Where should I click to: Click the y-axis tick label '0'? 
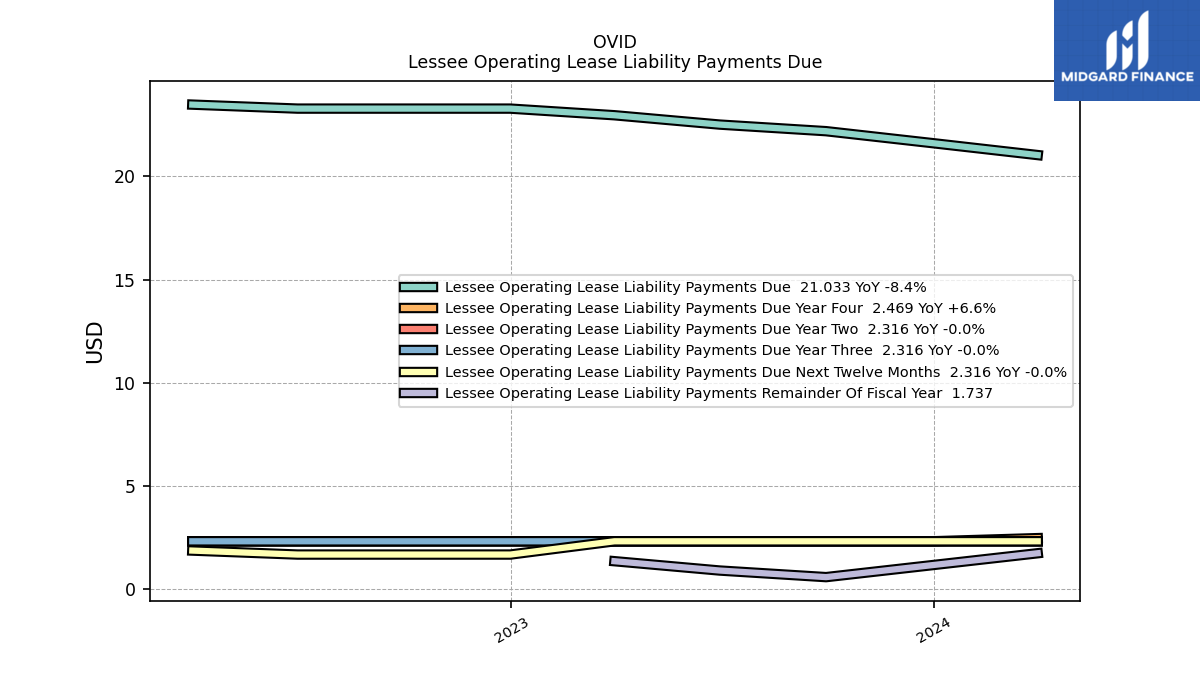[x=130, y=590]
